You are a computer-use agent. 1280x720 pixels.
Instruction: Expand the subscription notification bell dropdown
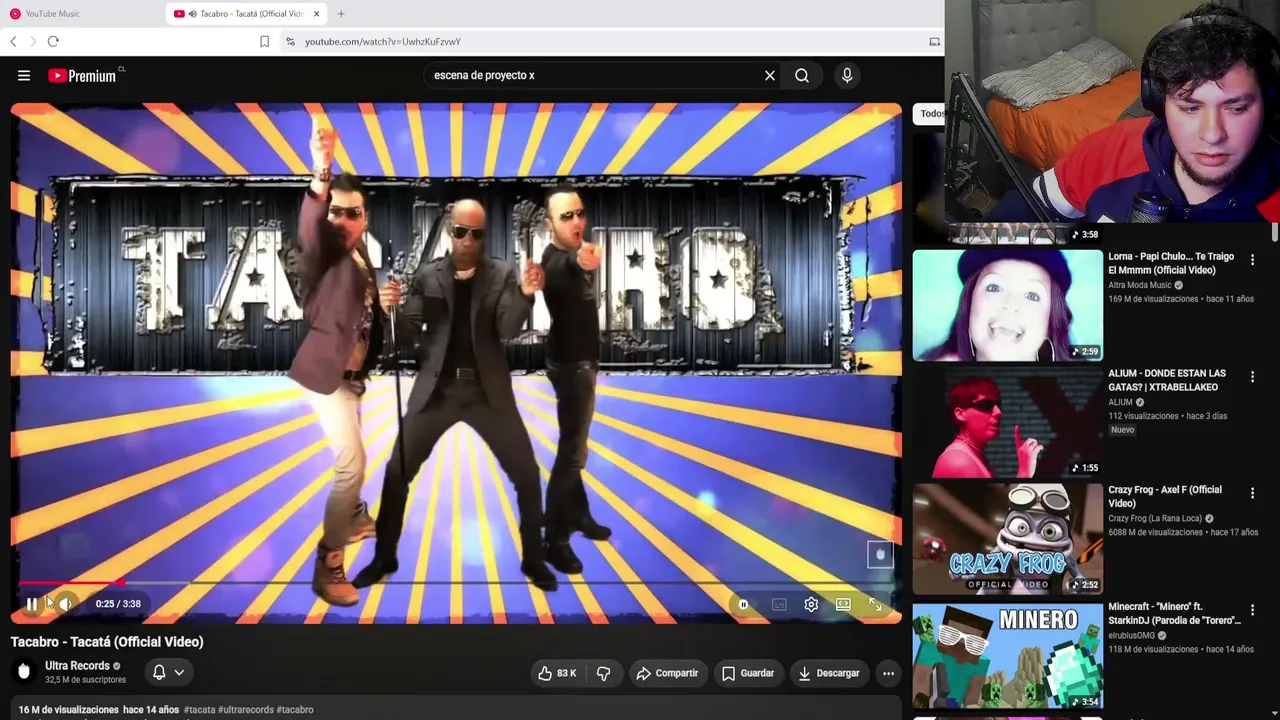tap(167, 673)
